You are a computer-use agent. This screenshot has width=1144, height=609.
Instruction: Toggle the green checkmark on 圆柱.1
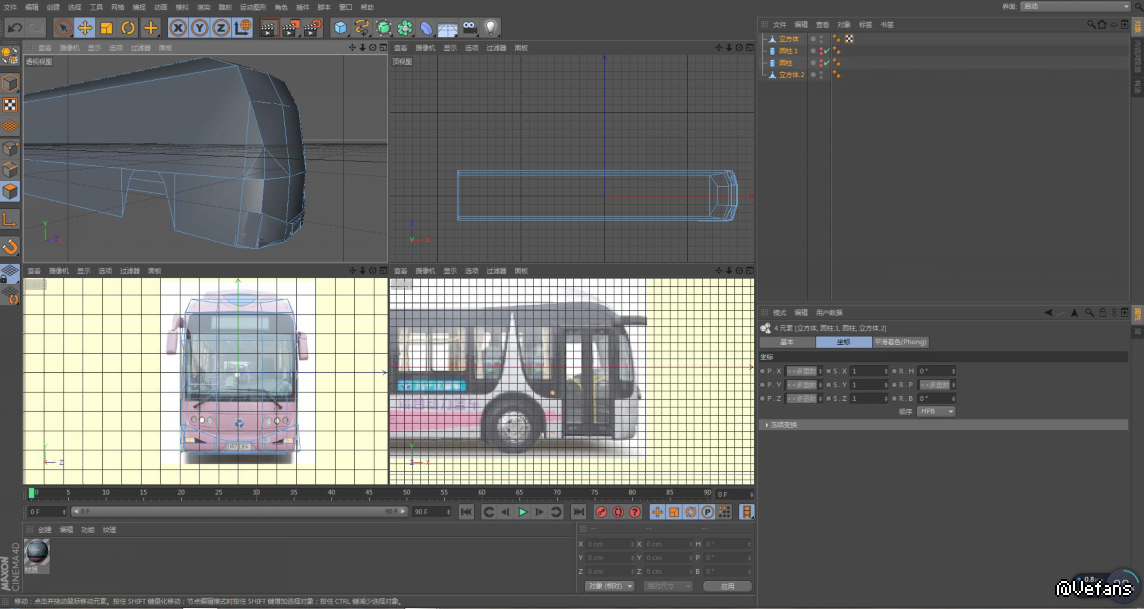[x=826, y=50]
